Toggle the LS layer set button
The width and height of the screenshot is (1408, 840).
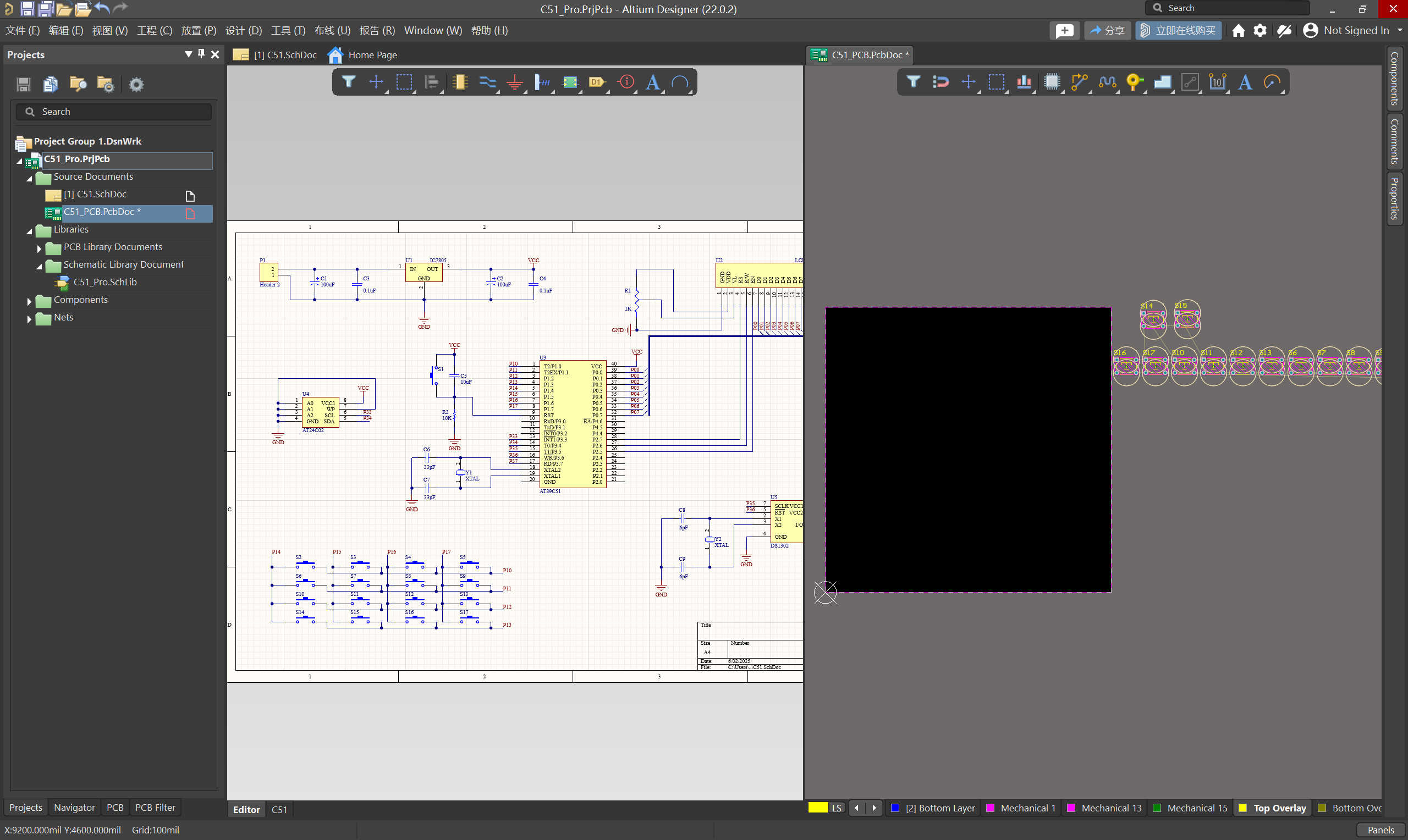tap(836, 808)
